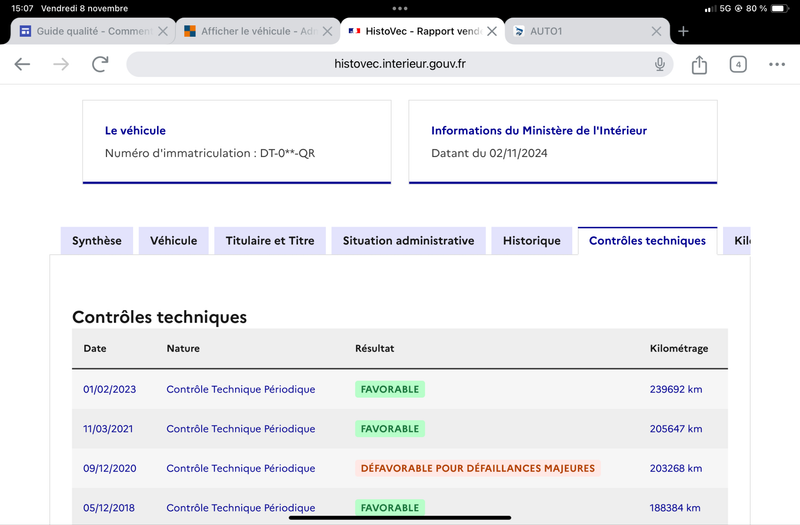
Task: Open the Situation administrative tab
Action: click(408, 241)
